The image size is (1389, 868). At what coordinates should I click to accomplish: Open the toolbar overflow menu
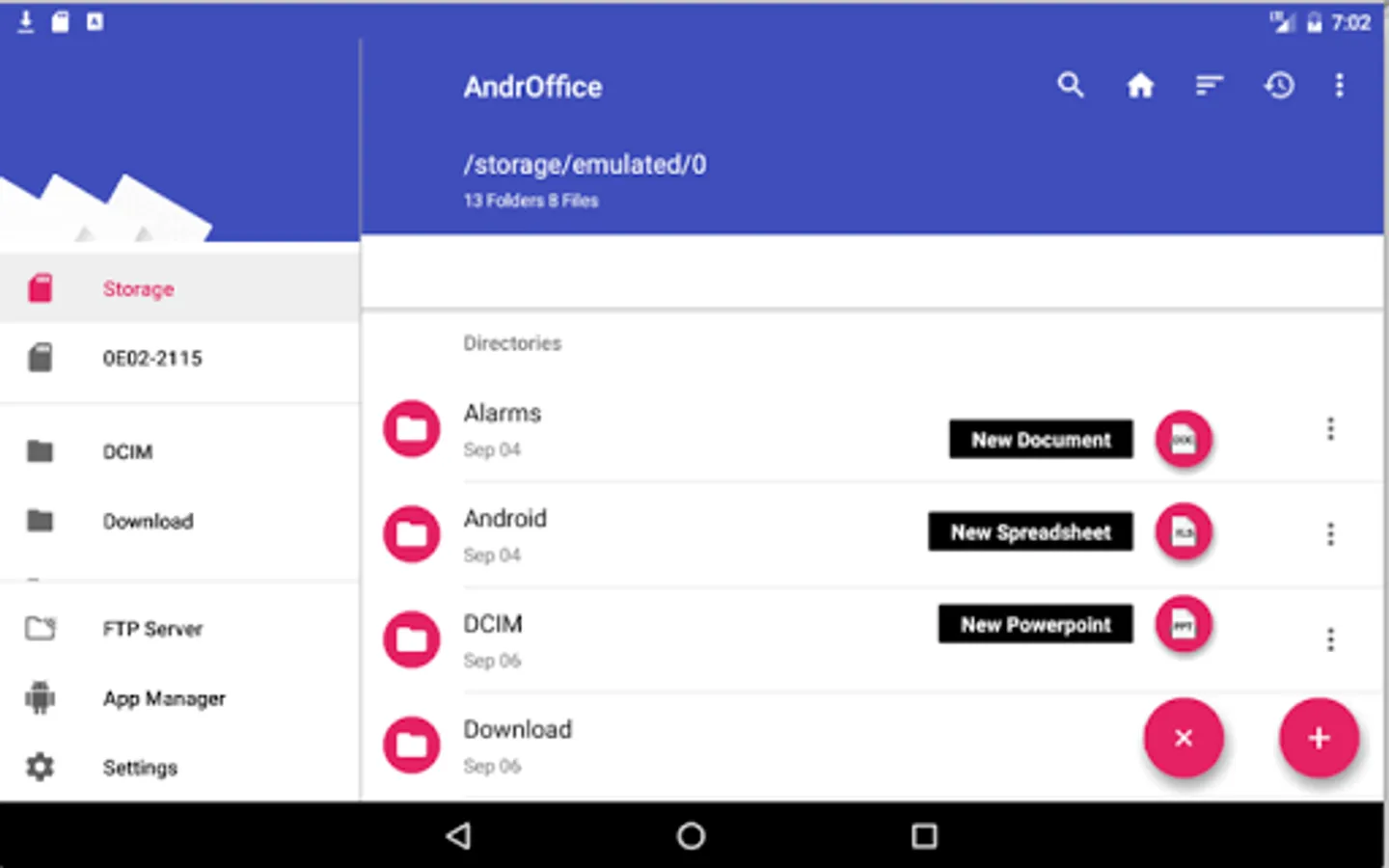click(1339, 86)
